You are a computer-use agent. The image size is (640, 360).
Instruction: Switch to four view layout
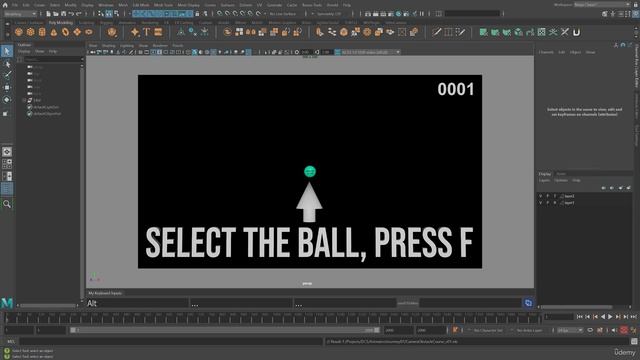(x=7, y=164)
